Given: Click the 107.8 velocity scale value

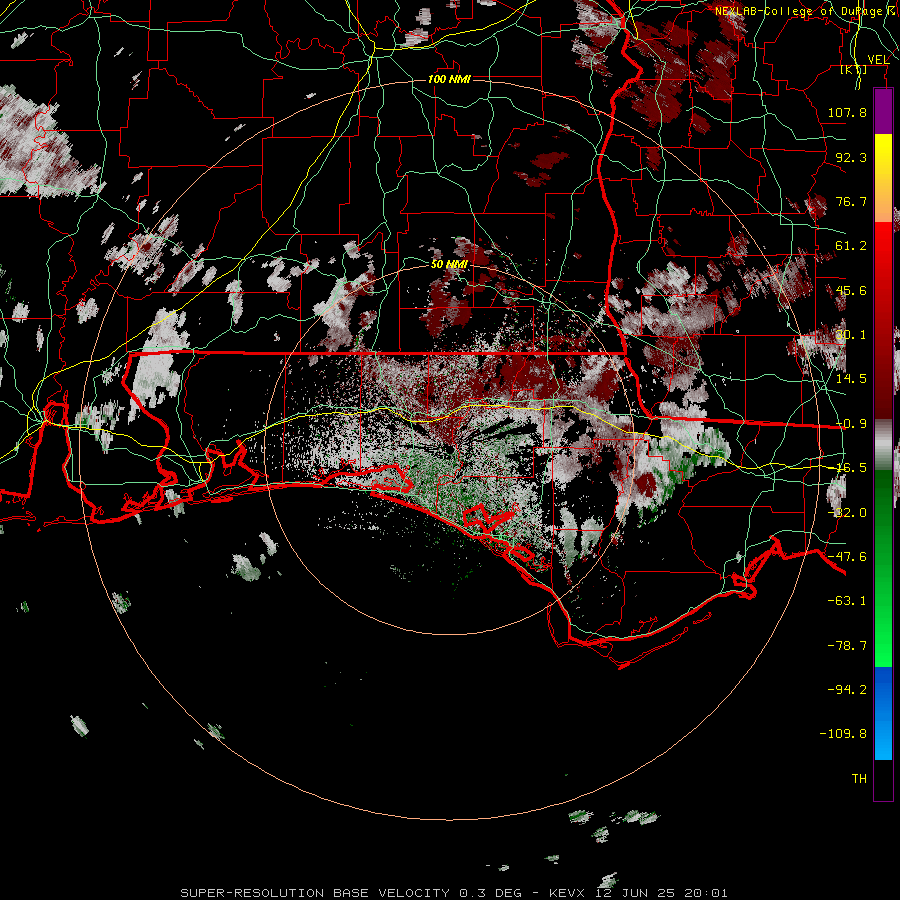Looking at the screenshot, I should [847, 112].
